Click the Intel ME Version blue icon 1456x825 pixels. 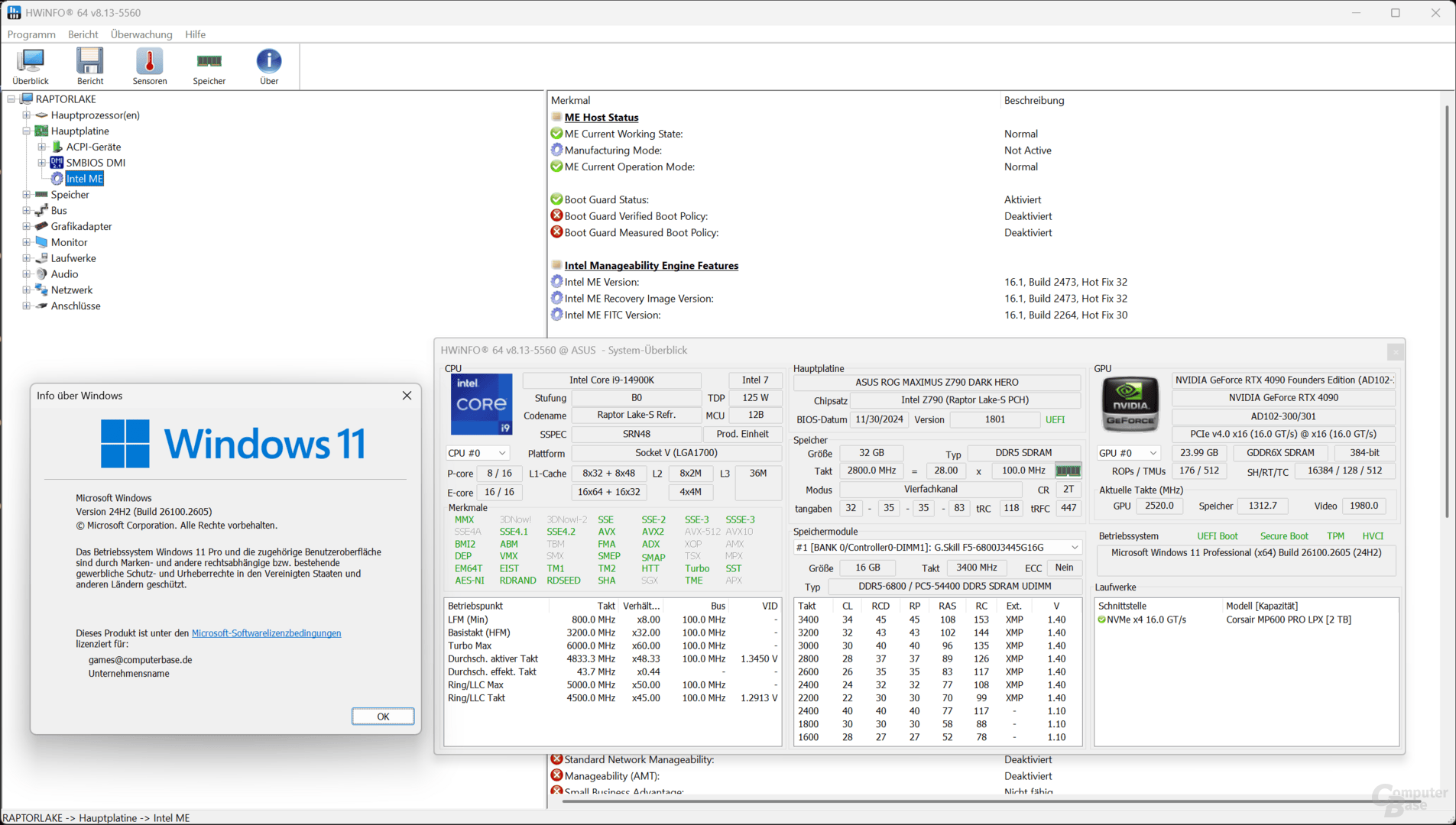pos(556,282)
